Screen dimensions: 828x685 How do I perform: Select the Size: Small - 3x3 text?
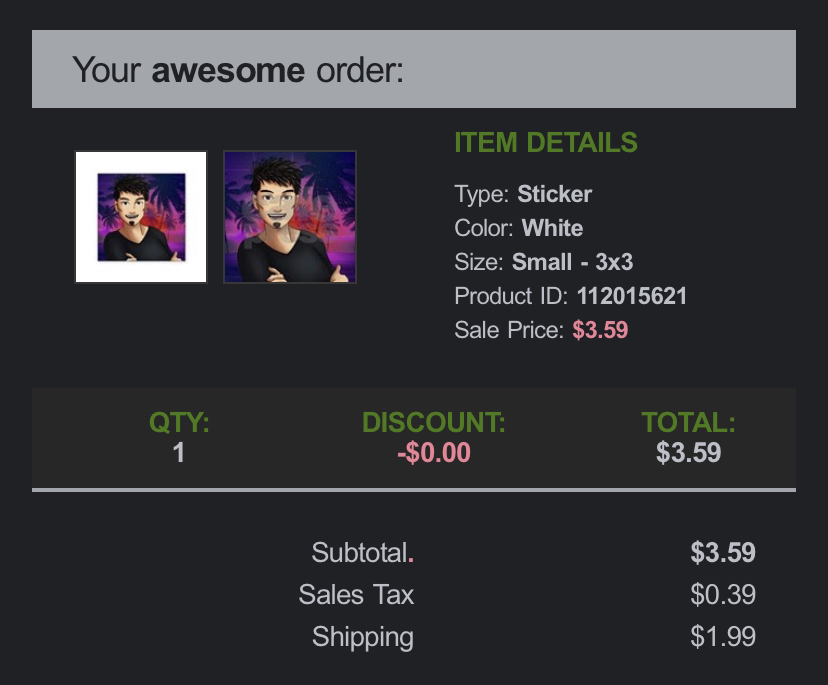point(543,262)
